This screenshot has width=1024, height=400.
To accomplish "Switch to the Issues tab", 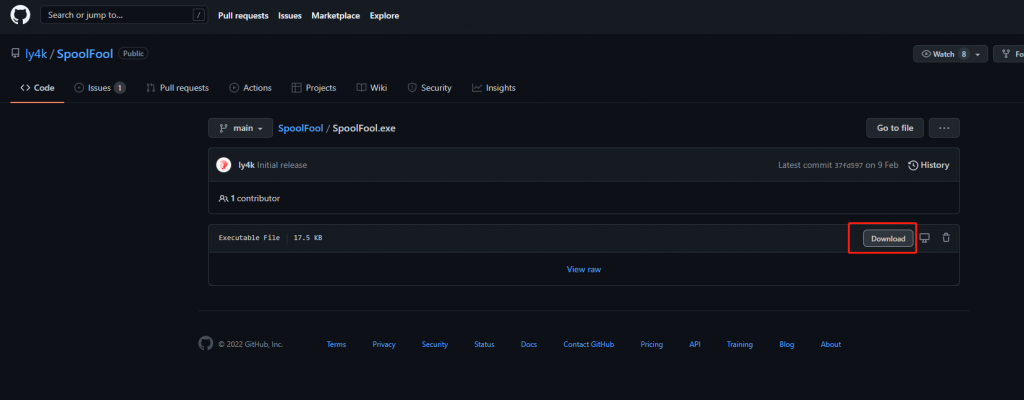I will [x=99, y=88].
